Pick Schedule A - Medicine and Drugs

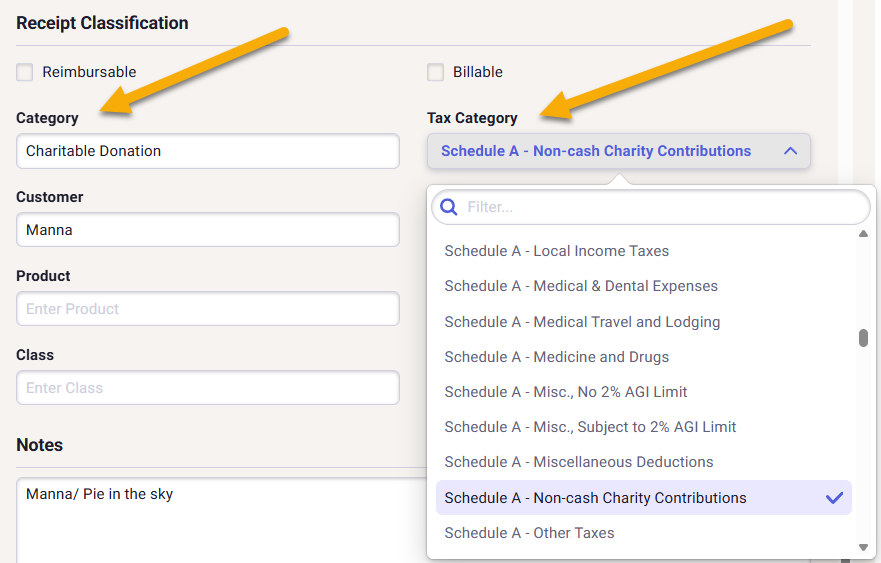[556, 357]
